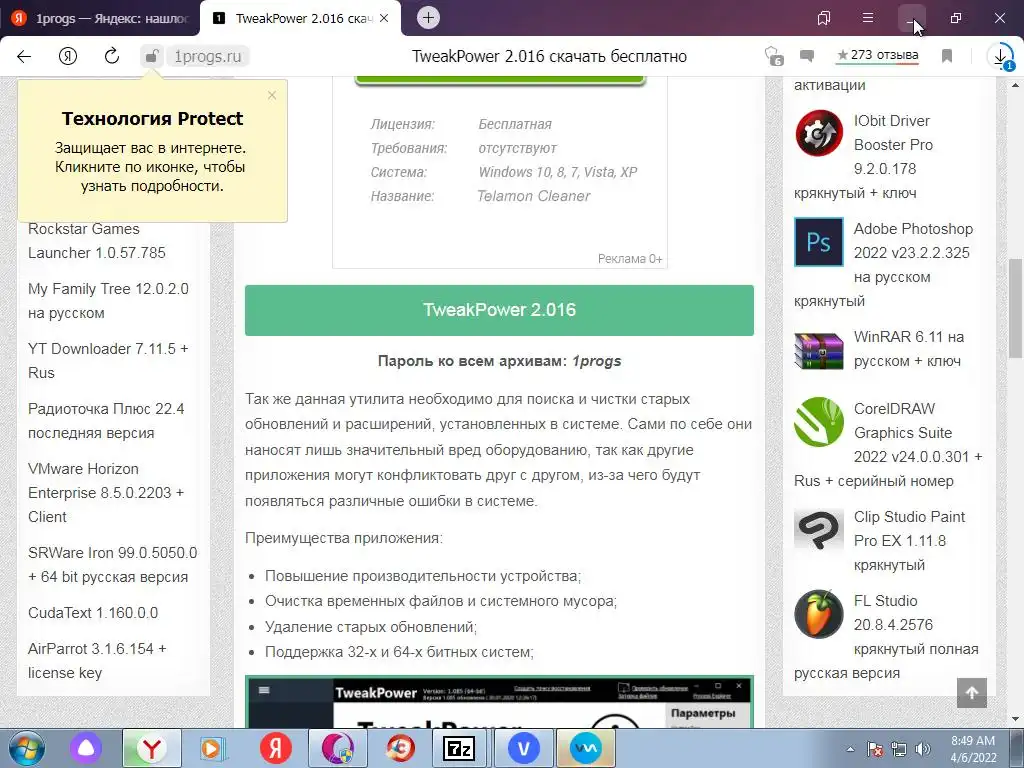Open the downloads arrow icon in the toolbar
Screen dimensions: 1024x768
[x=1000, y=56]
